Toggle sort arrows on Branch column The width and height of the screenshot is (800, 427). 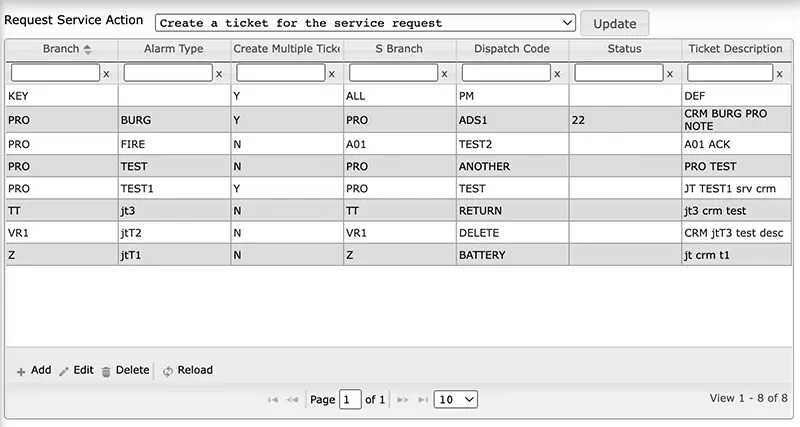pos(88,49)
